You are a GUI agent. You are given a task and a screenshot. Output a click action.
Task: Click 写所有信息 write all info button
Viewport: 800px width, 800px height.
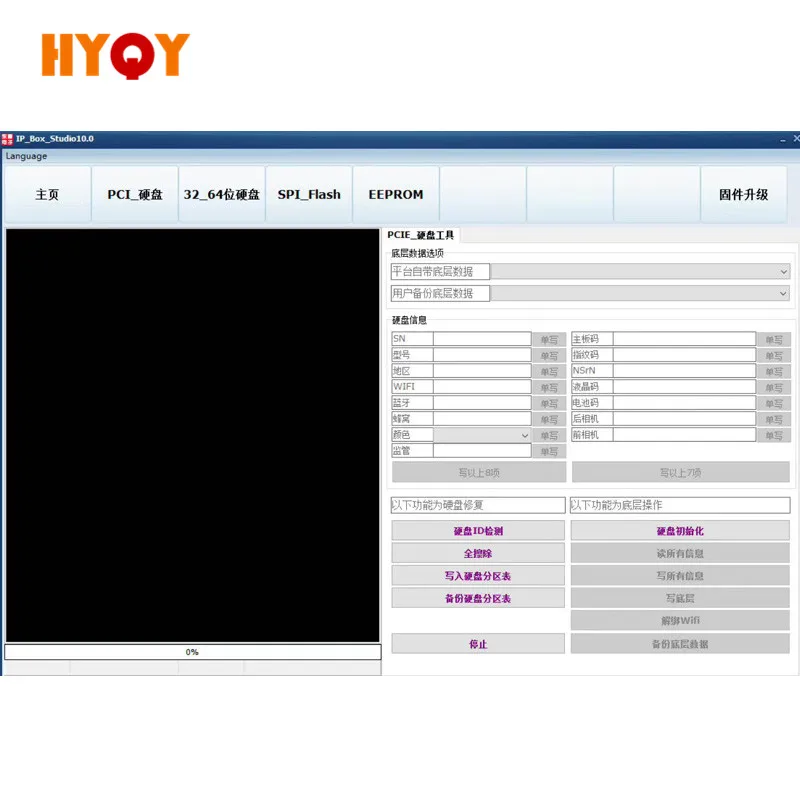pos(680,576)
